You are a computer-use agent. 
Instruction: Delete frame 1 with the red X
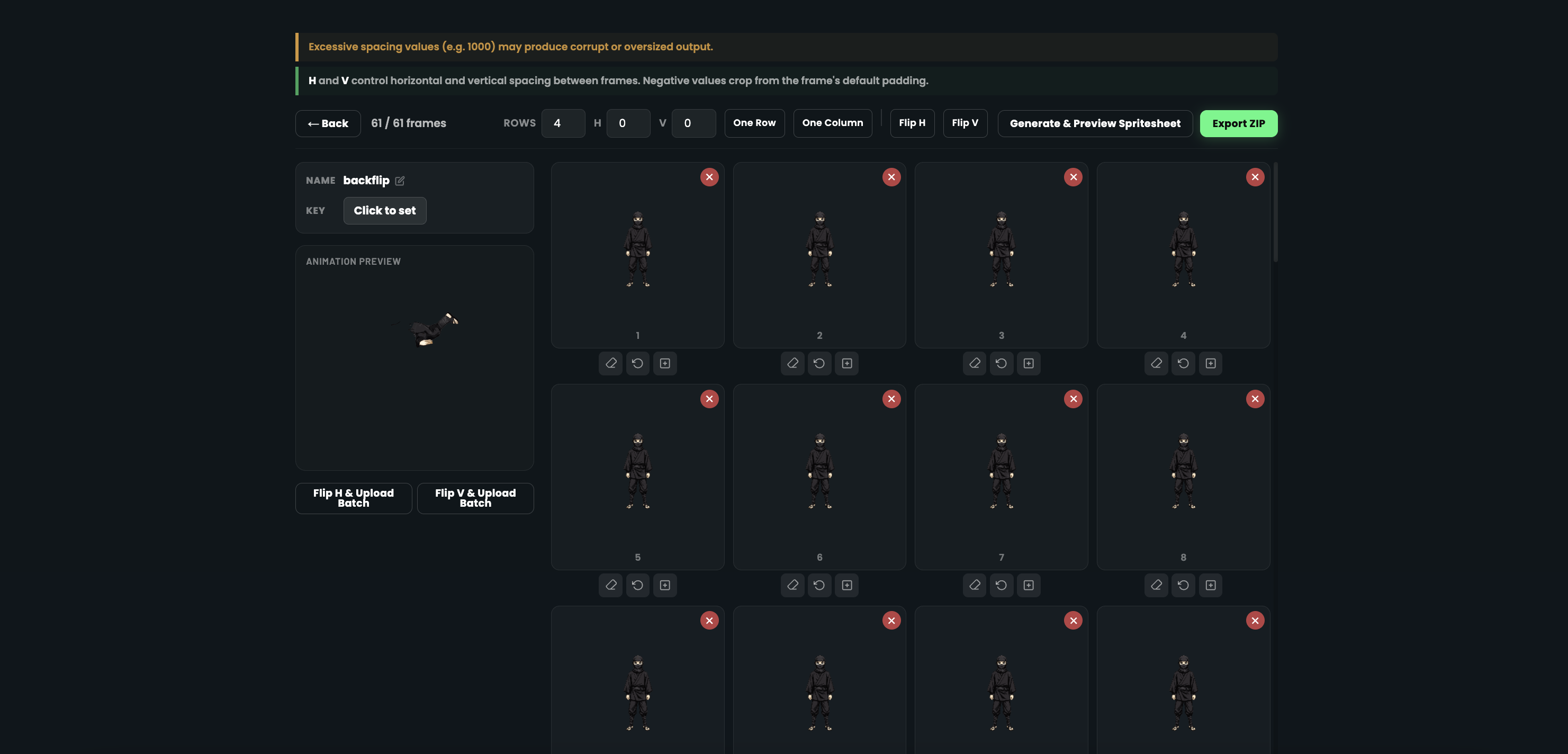tap(710, 177)
